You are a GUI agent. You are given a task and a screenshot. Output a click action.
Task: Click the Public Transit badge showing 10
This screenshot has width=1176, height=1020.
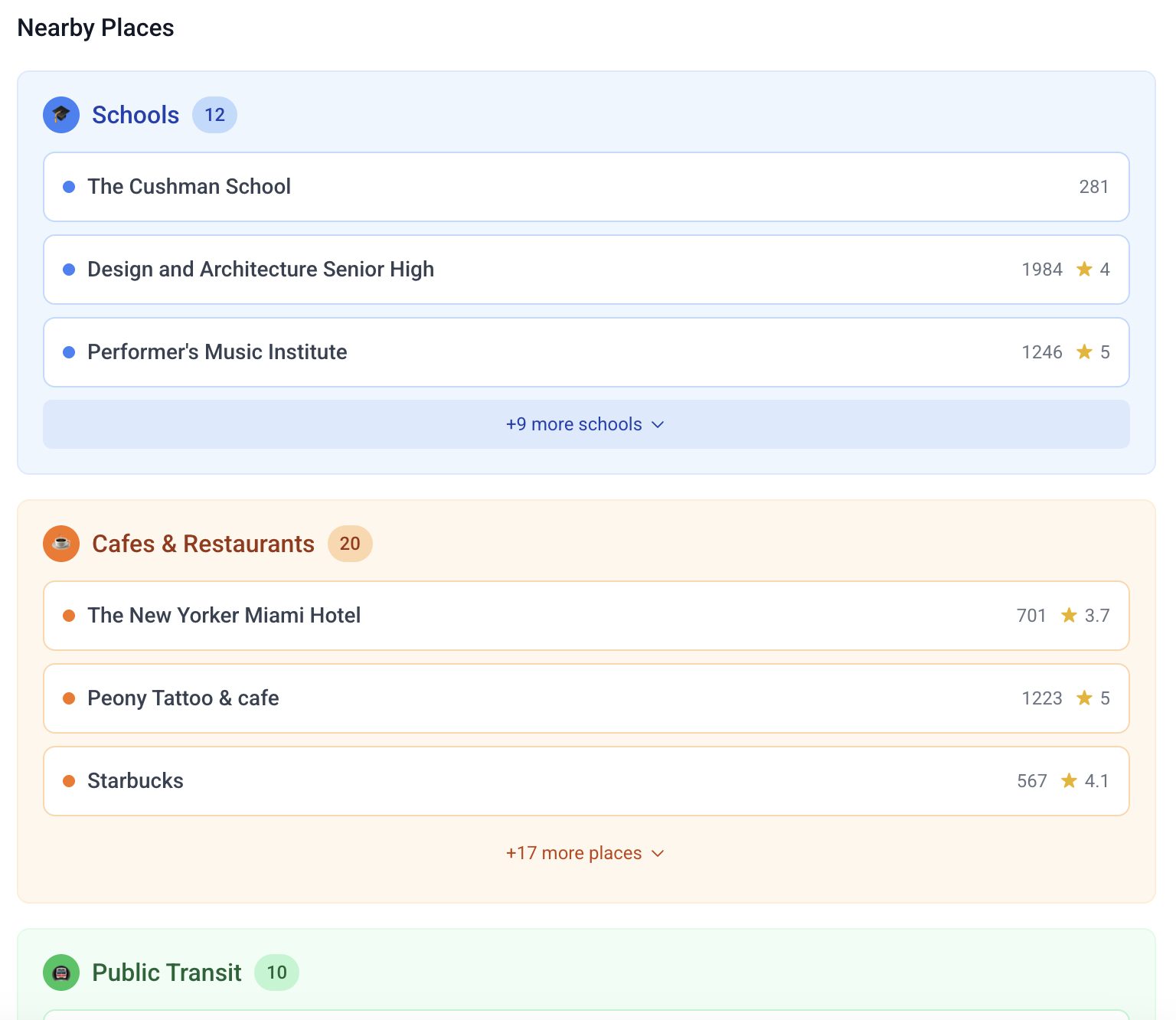(x=276, y=972)
